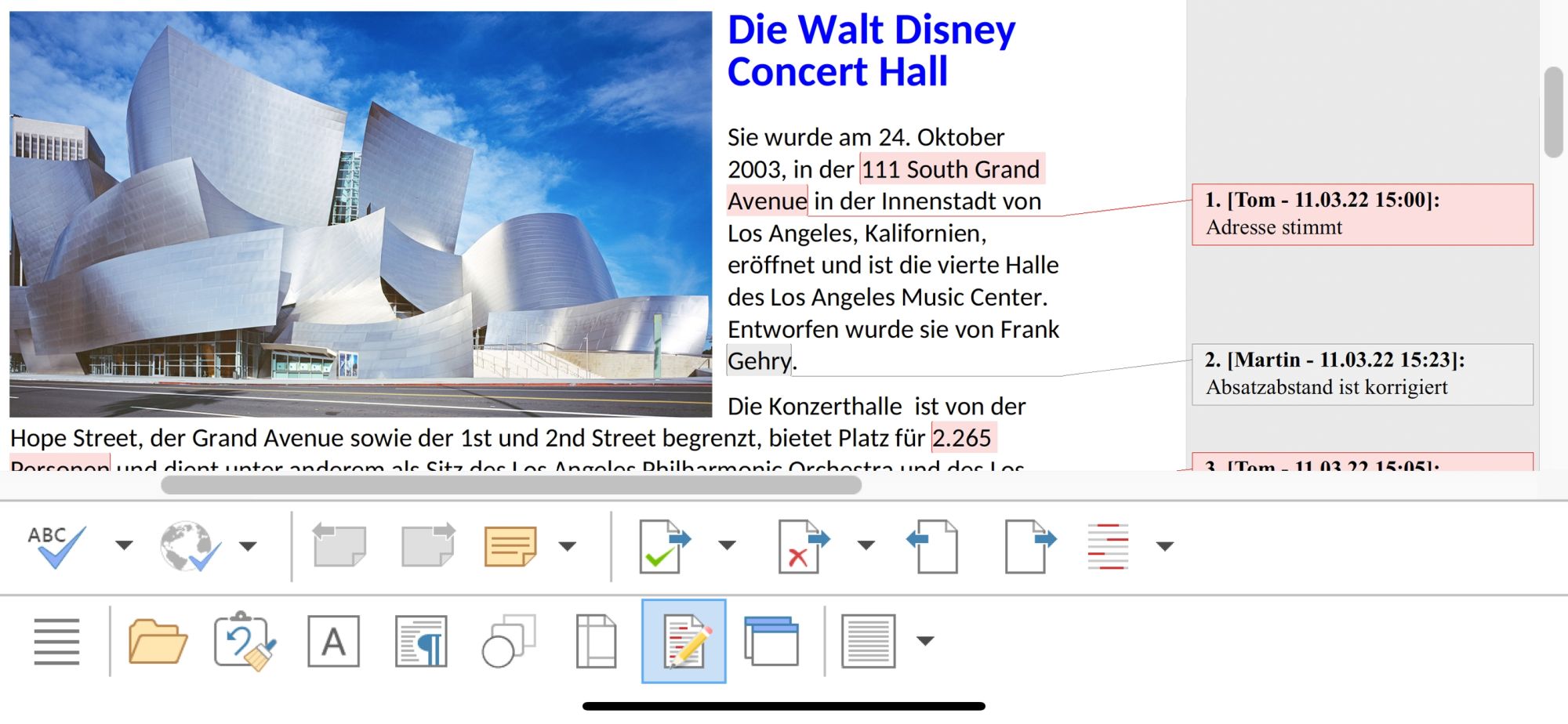
Task: Expand the document lines dropdown arrow
Action: pyautogui.click(x=925, y=641)
